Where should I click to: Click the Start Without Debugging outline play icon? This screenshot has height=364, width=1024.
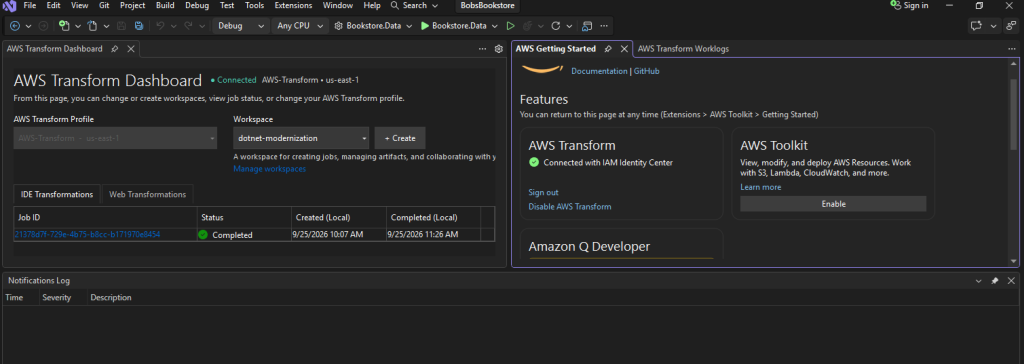click(511, 26)
